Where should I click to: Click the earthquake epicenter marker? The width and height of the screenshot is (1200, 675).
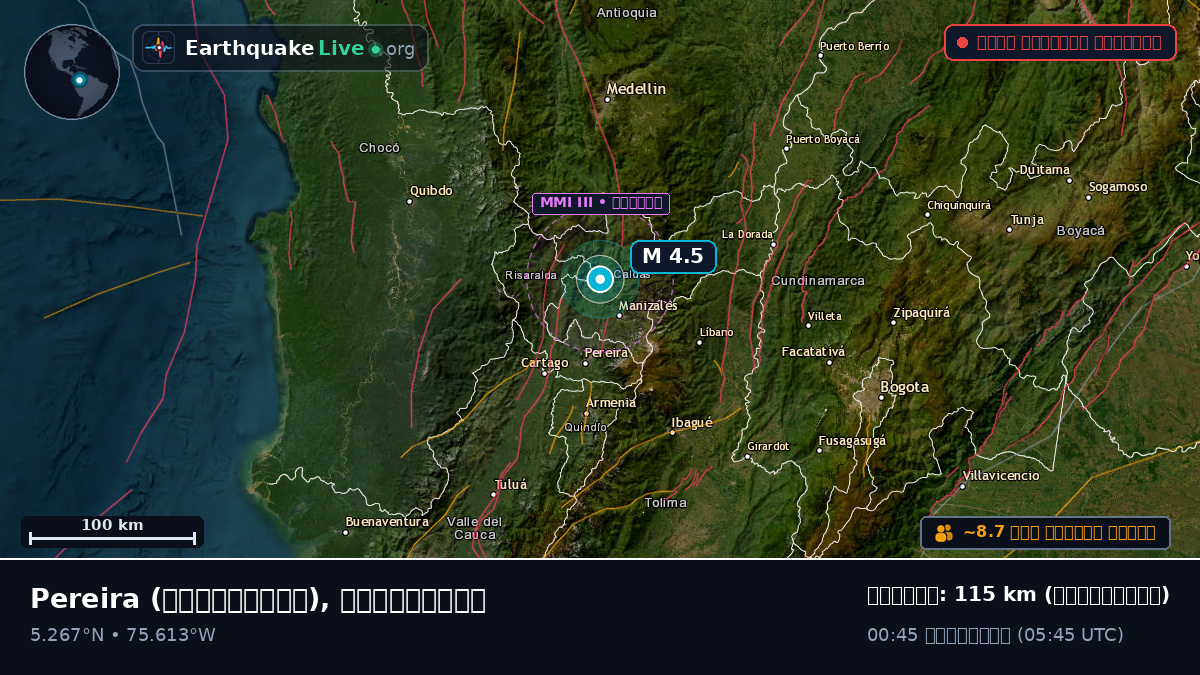(x=600, y=279)
